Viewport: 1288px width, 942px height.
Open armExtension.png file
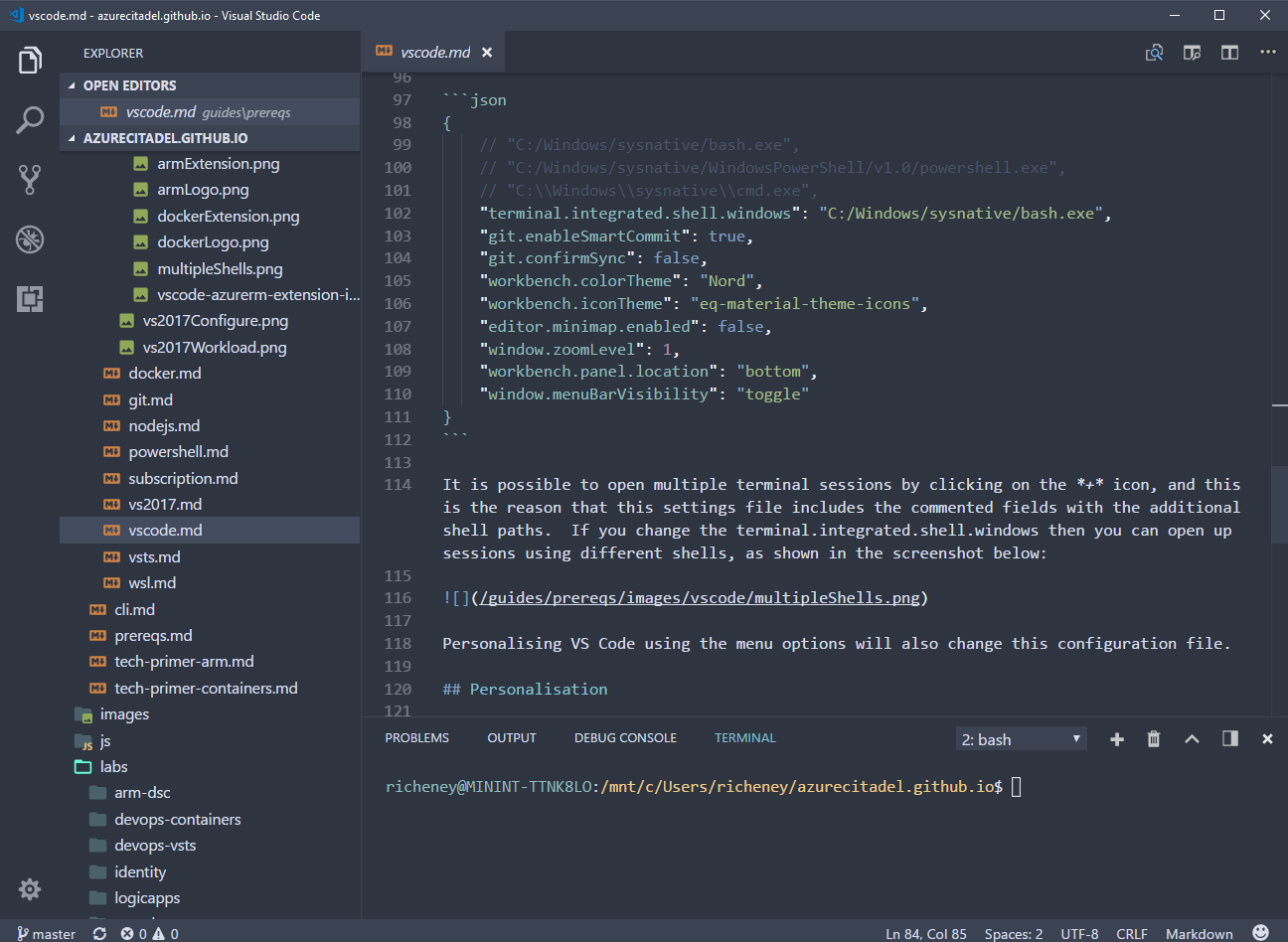210,164
